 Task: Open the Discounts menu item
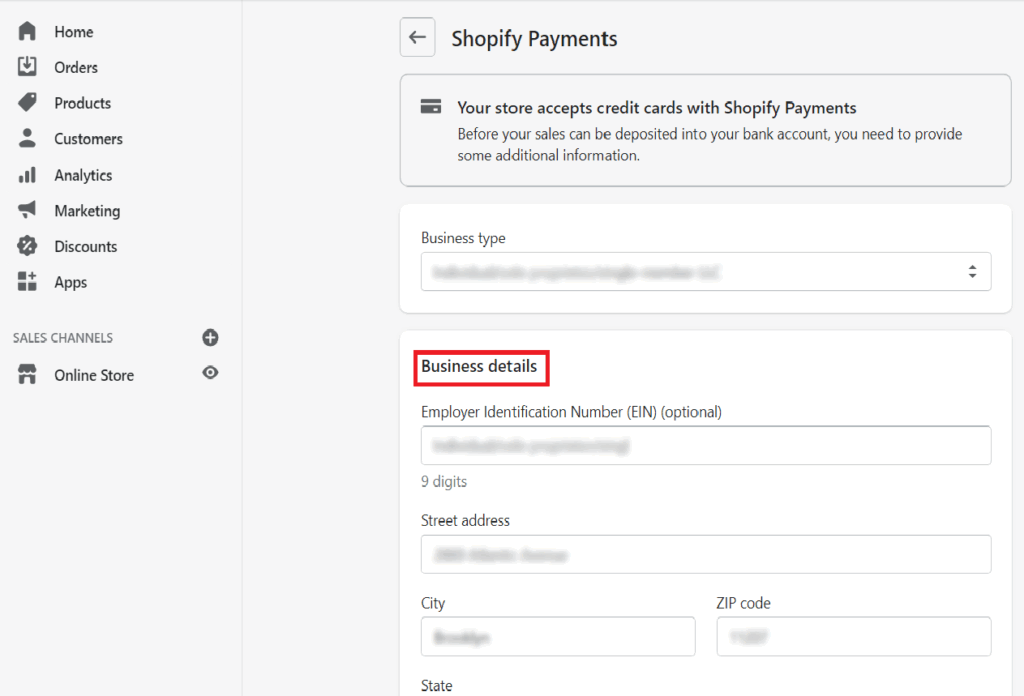point(86,247)
